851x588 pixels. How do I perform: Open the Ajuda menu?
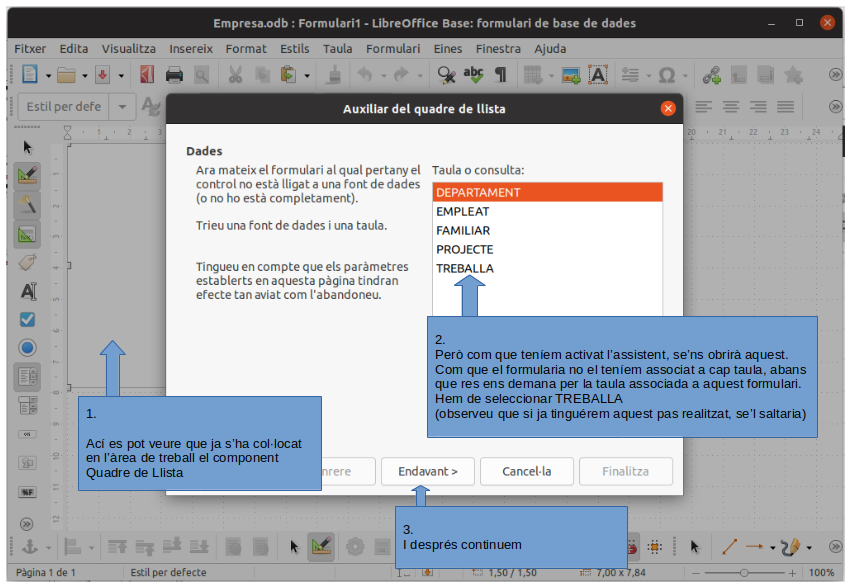coord(550,49)
